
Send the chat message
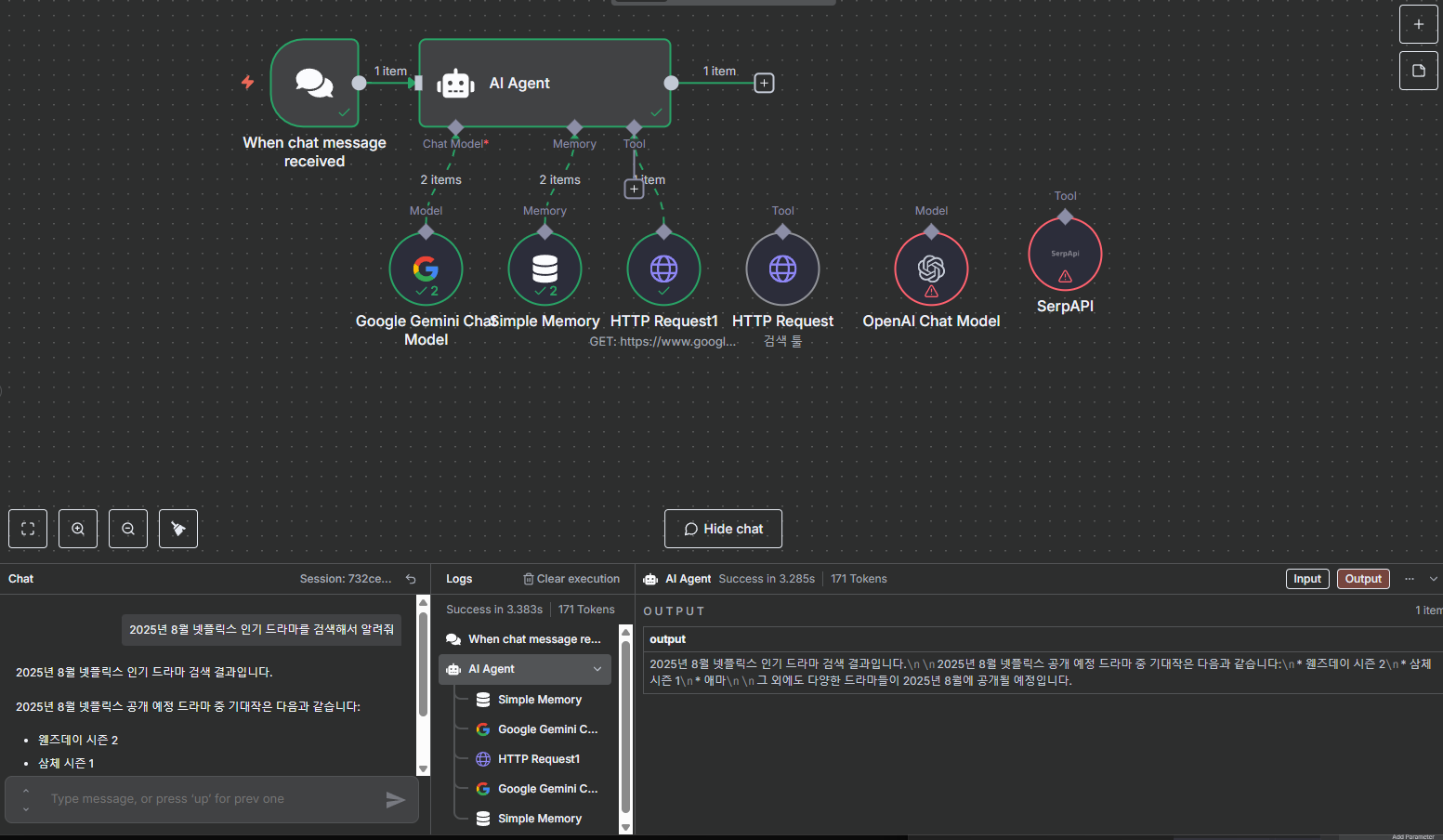click(x=395, y=800)
